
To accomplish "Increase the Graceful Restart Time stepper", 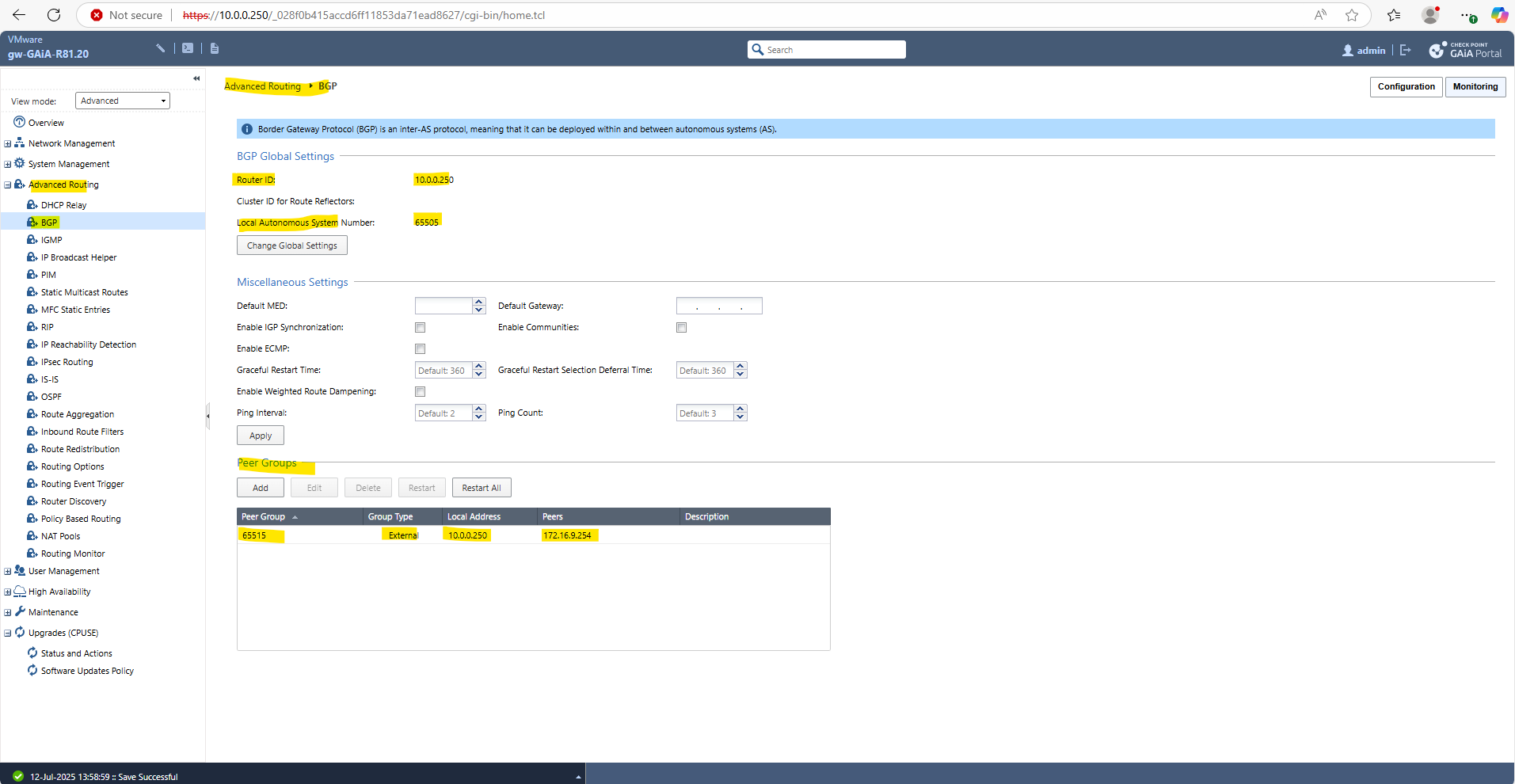I will click(479, 367).
